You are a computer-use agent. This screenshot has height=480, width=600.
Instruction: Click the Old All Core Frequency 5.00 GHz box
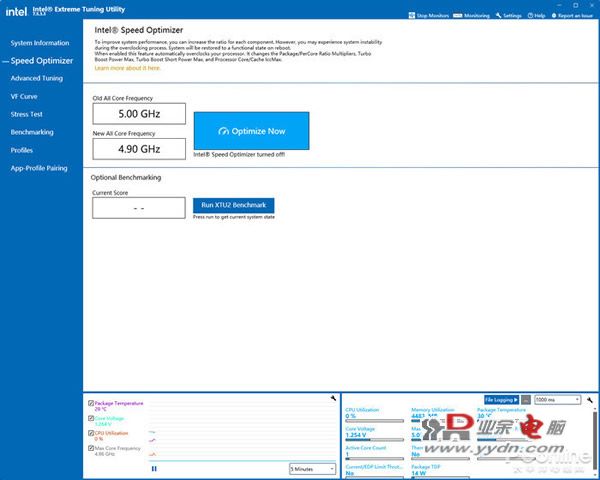[x=139, y=114]
